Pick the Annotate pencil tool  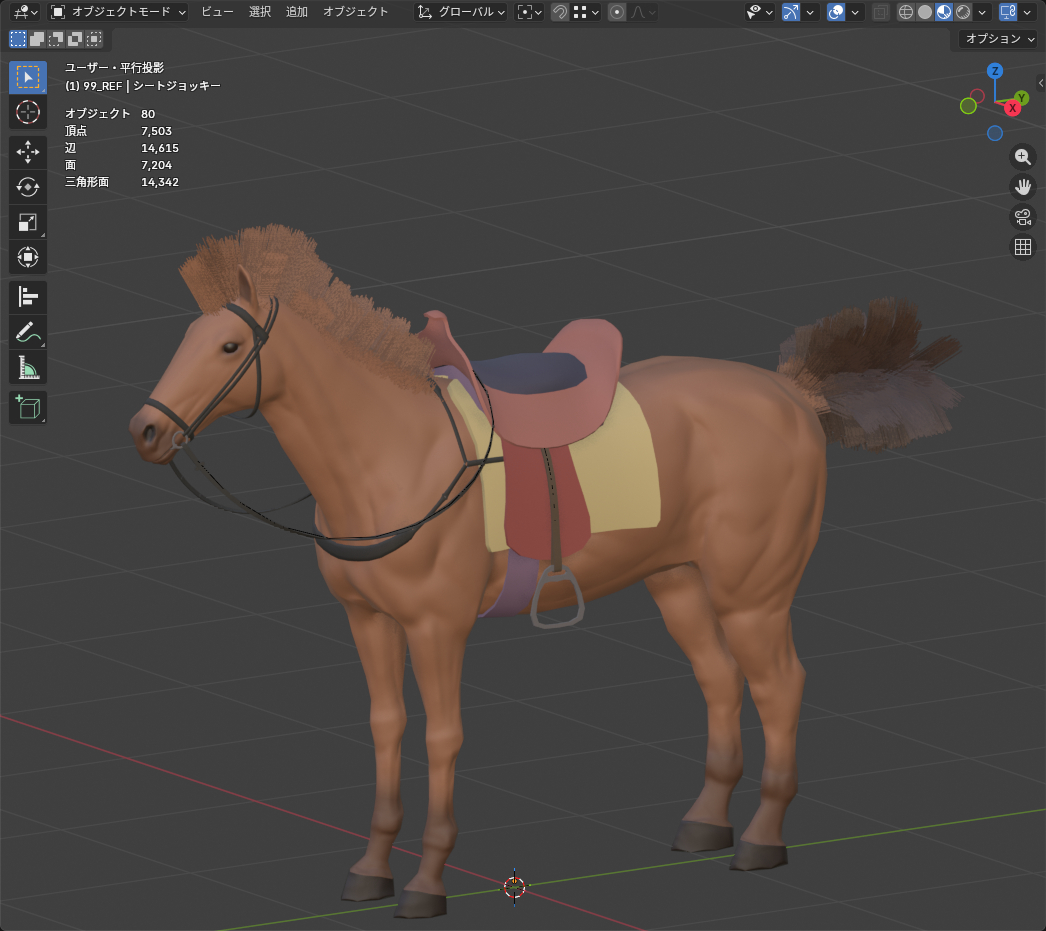(x=28, y=332)
